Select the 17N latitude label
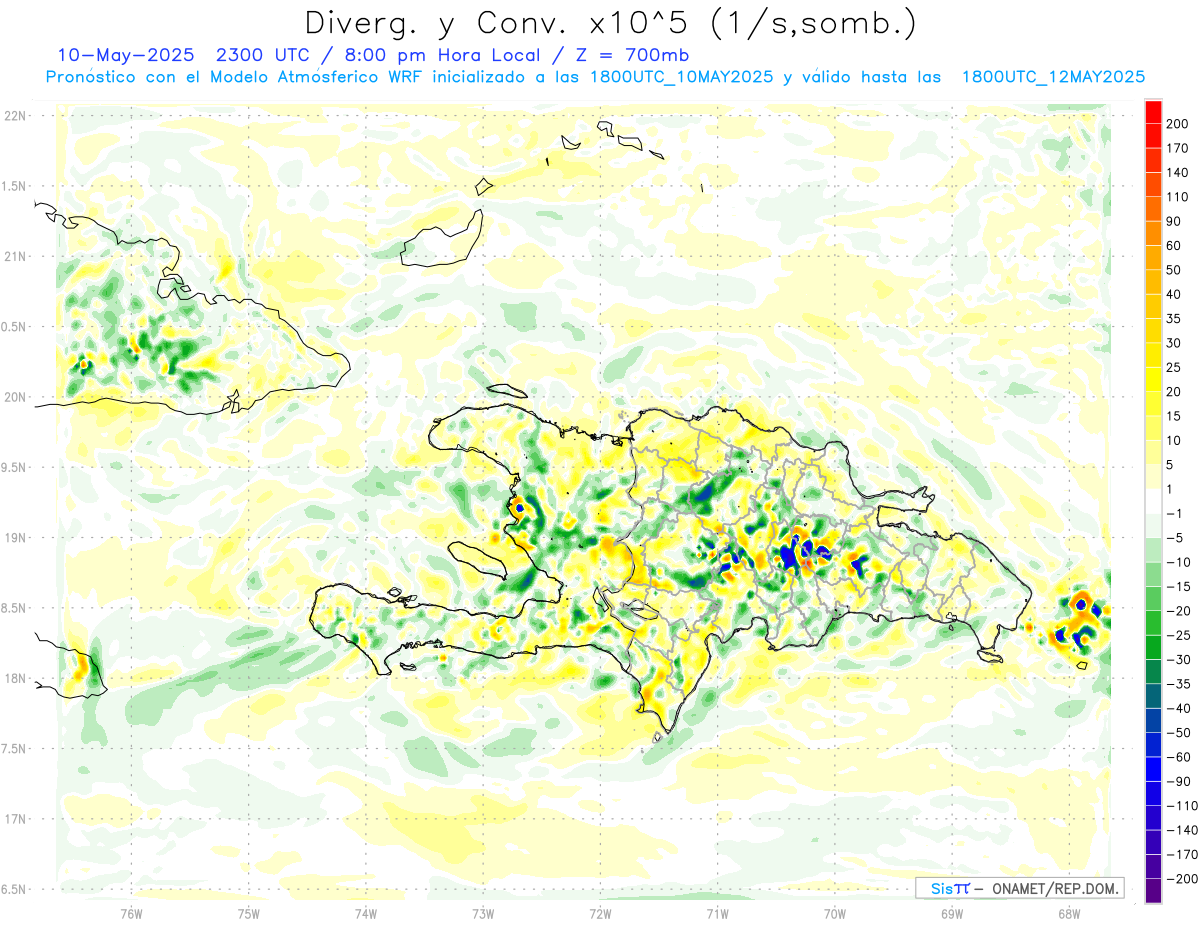 pos(16,819)
